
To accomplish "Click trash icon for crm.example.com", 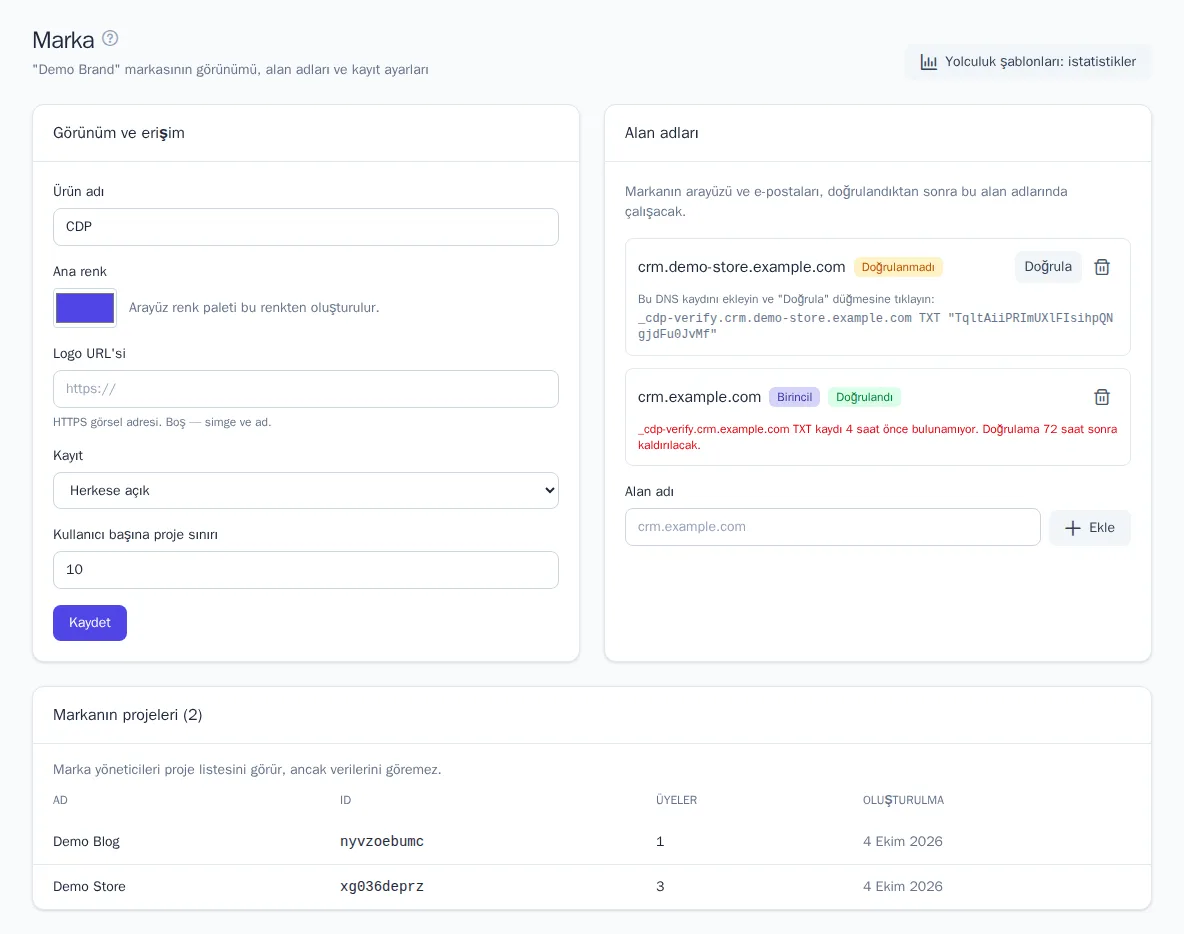I will click(1102, 397).
